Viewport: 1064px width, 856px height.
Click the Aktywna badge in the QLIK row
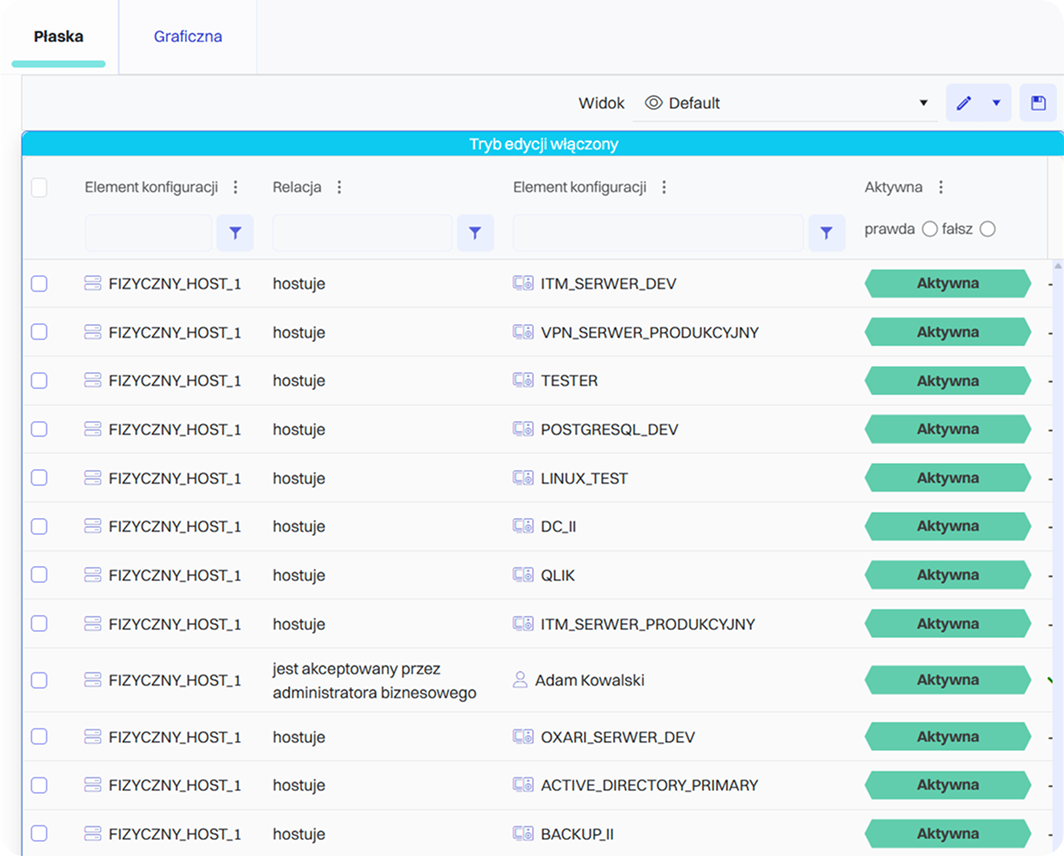pyautogui.click(x=947, y=575)
